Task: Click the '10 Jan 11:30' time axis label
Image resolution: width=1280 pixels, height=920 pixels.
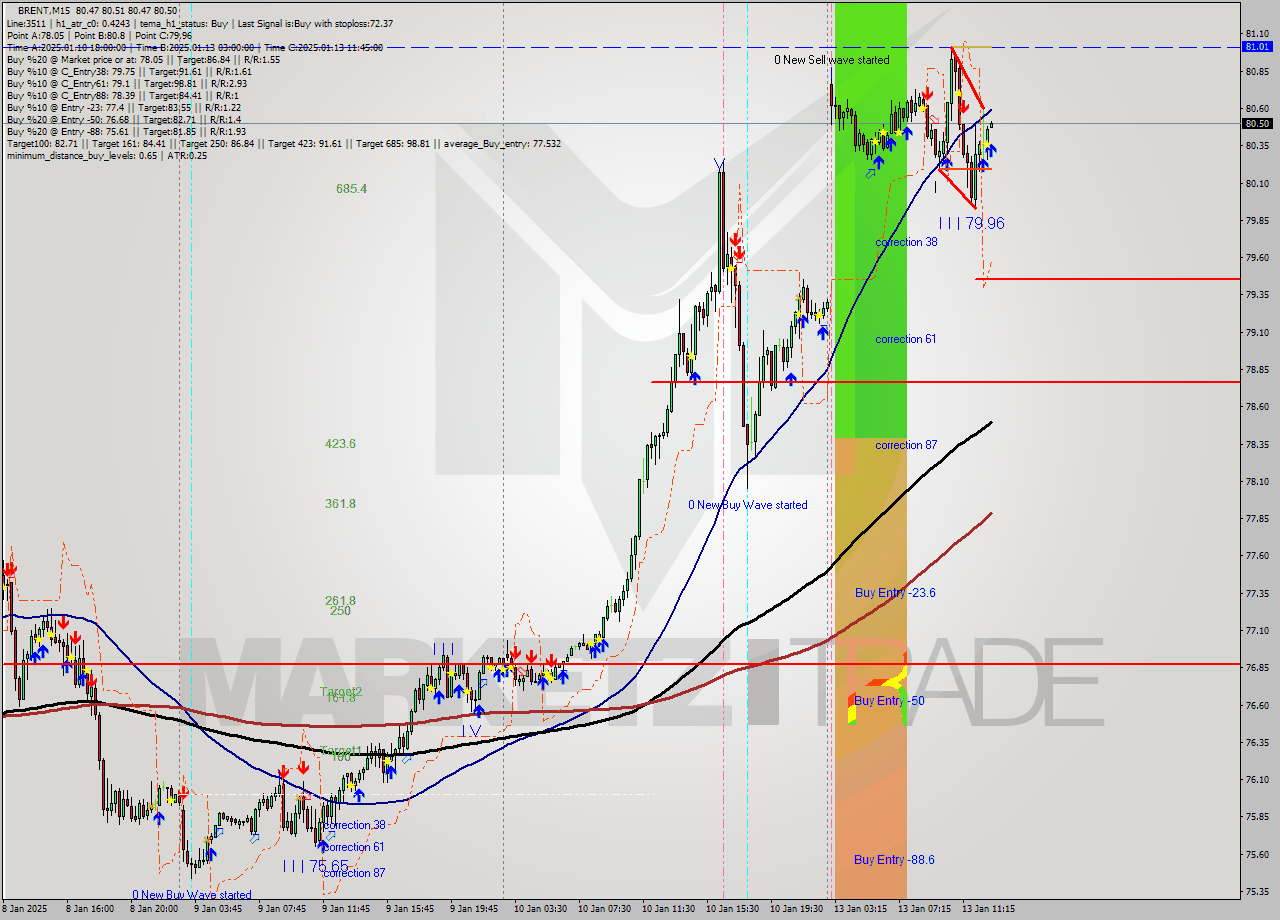Action: [x=671, y=909]
